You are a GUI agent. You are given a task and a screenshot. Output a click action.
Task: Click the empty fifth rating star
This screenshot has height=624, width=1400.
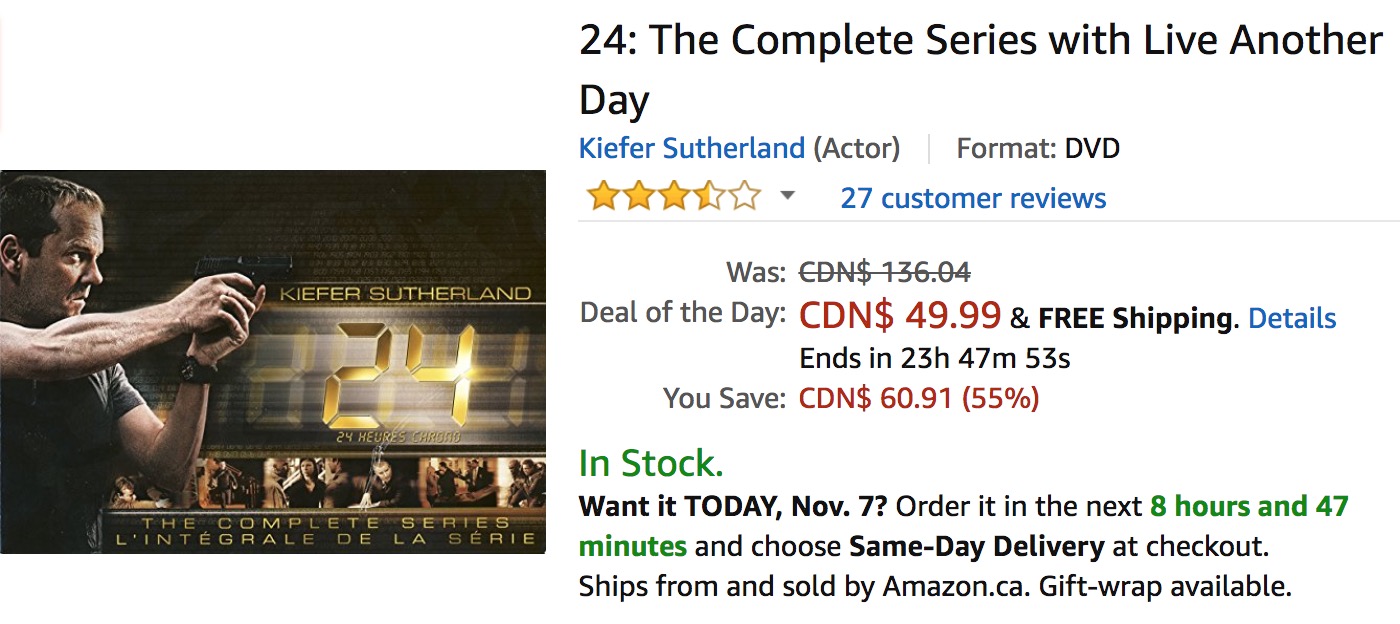pyautogui.click(x=743, y=197)
